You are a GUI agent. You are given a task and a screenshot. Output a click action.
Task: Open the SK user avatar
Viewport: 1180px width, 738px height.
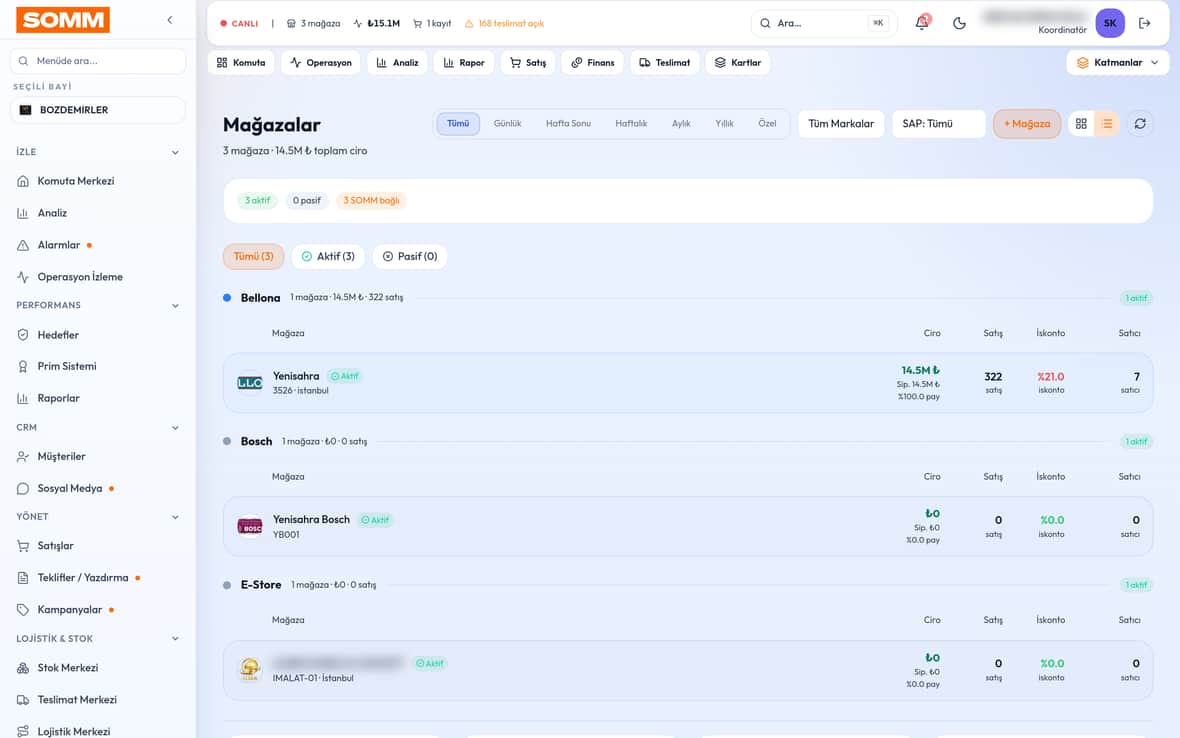[x=1110, y=23]
